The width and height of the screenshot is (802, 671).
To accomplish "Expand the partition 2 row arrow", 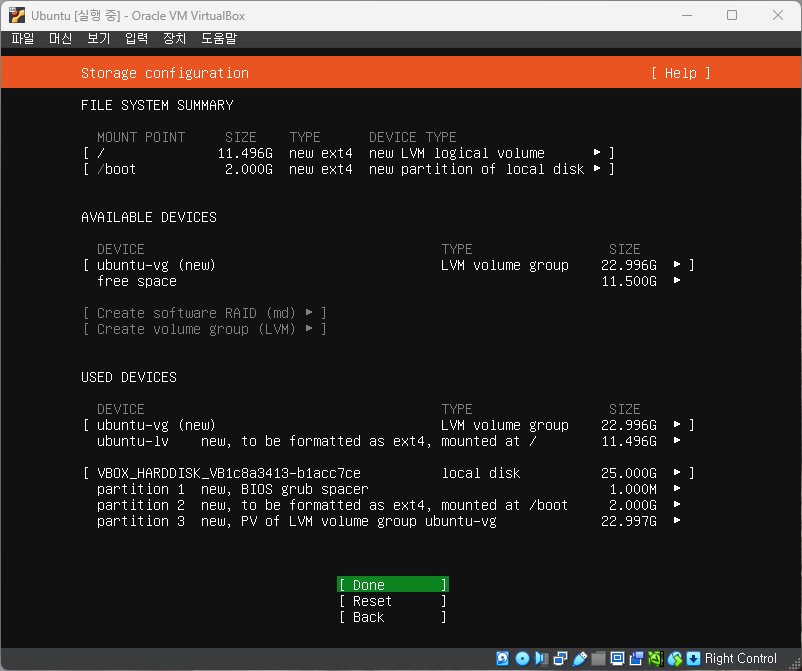I will 677,504.
